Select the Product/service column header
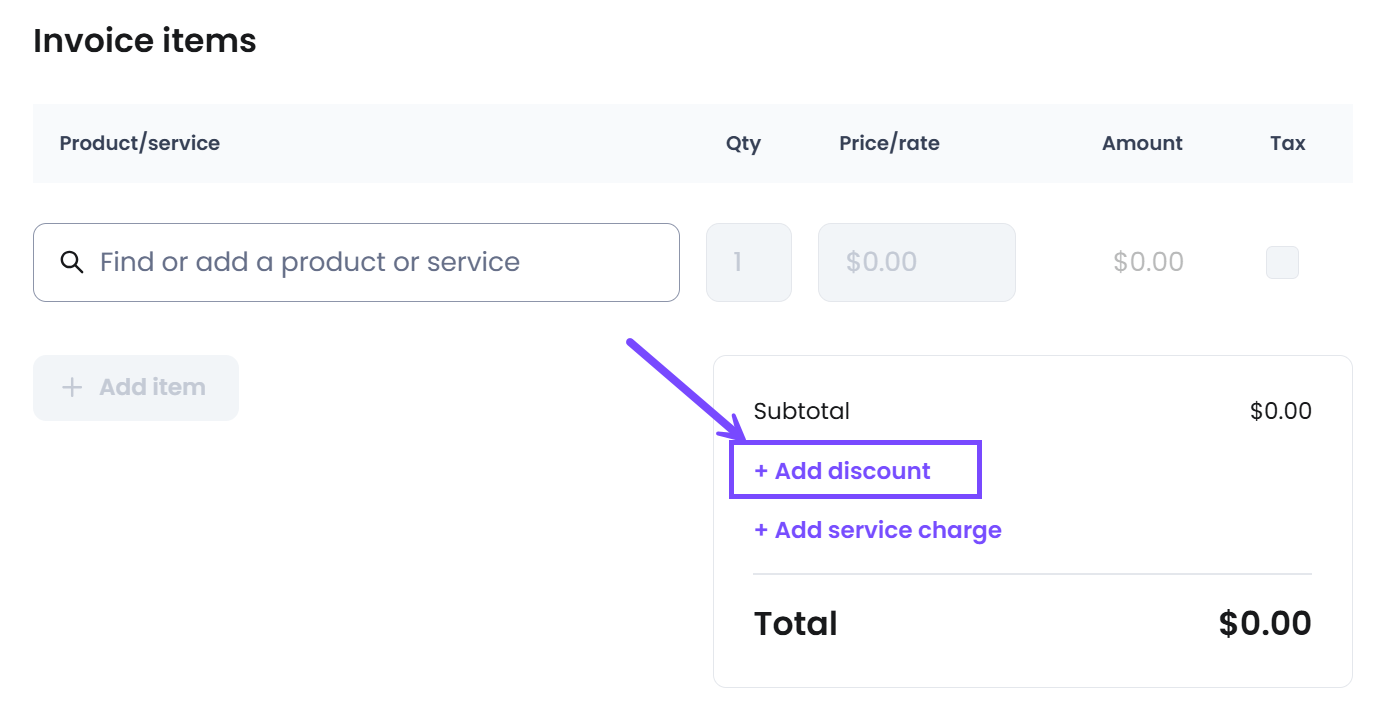The width and height of the screenshot is (1391, 715). (x=139, y=143)
